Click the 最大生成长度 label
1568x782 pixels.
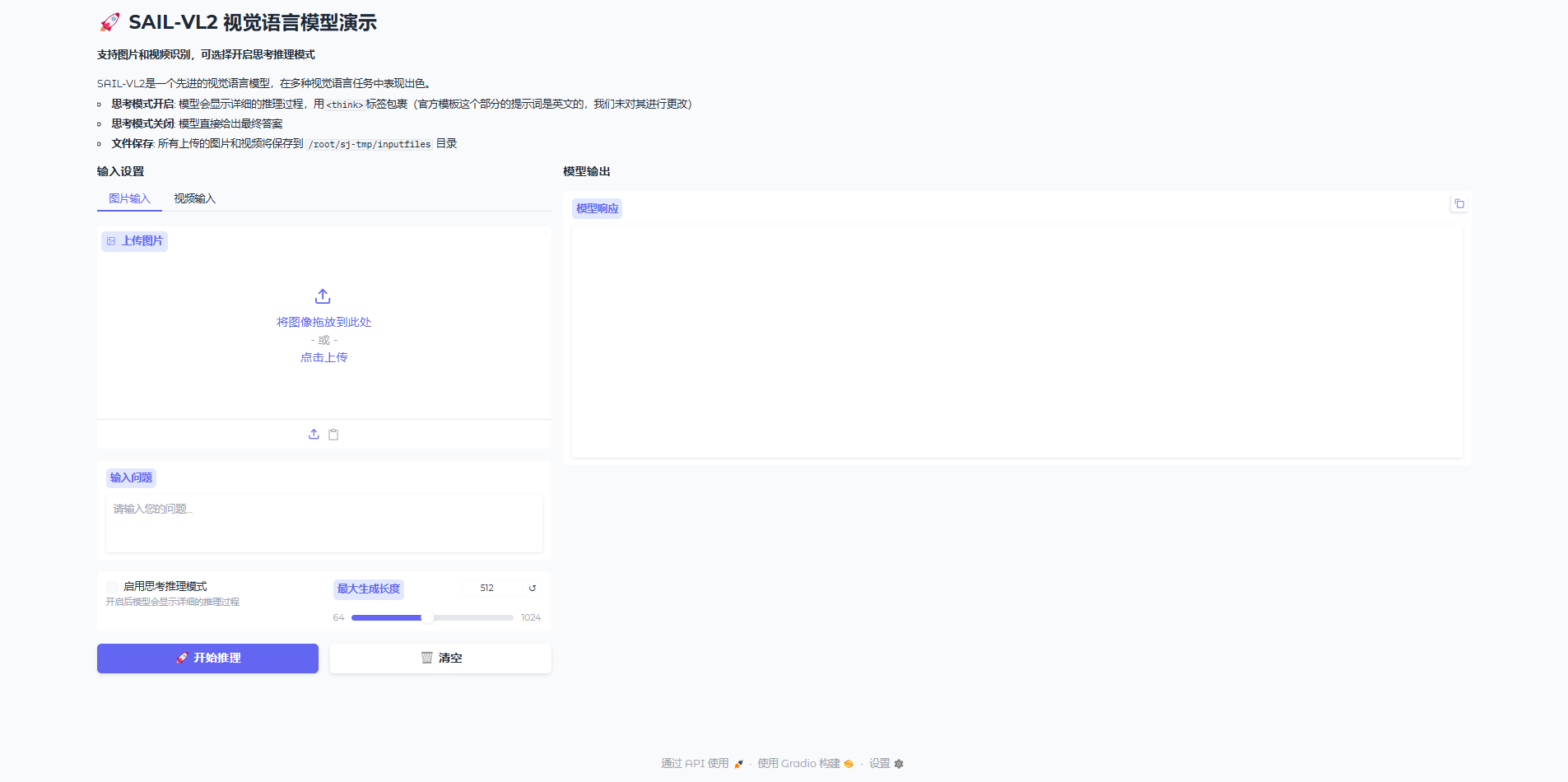(369, 589)
